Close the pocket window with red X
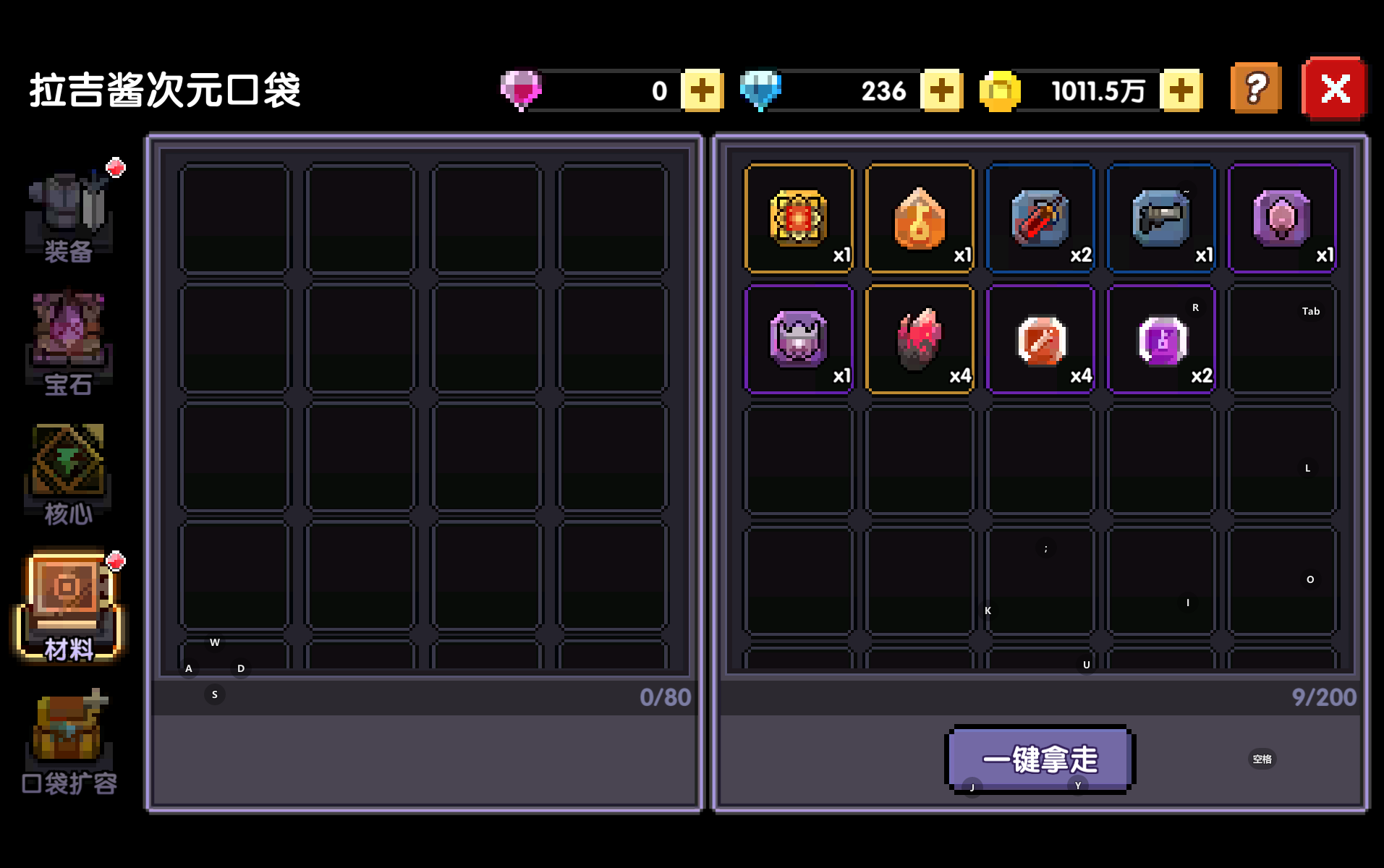 1335,89
